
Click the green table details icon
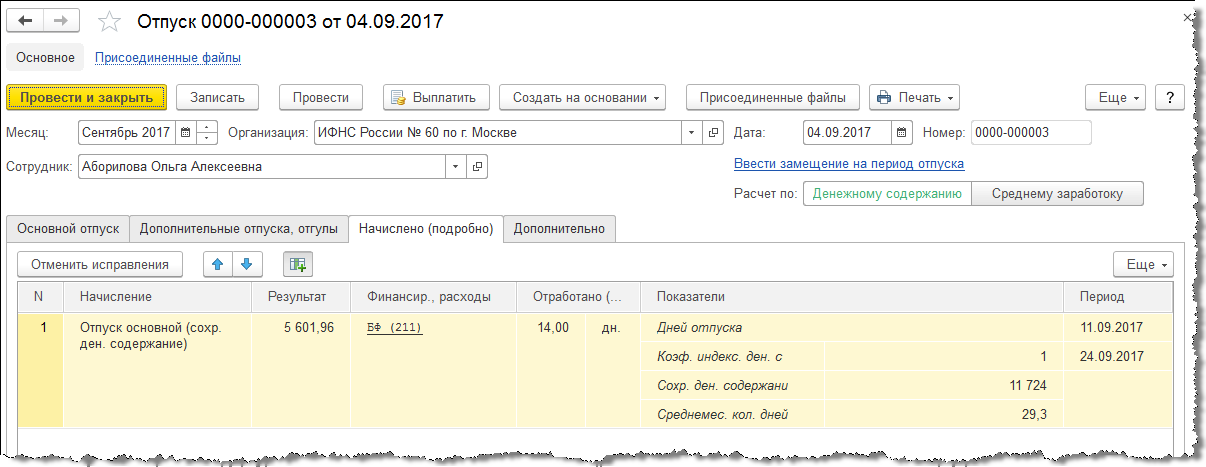(297, 264)
